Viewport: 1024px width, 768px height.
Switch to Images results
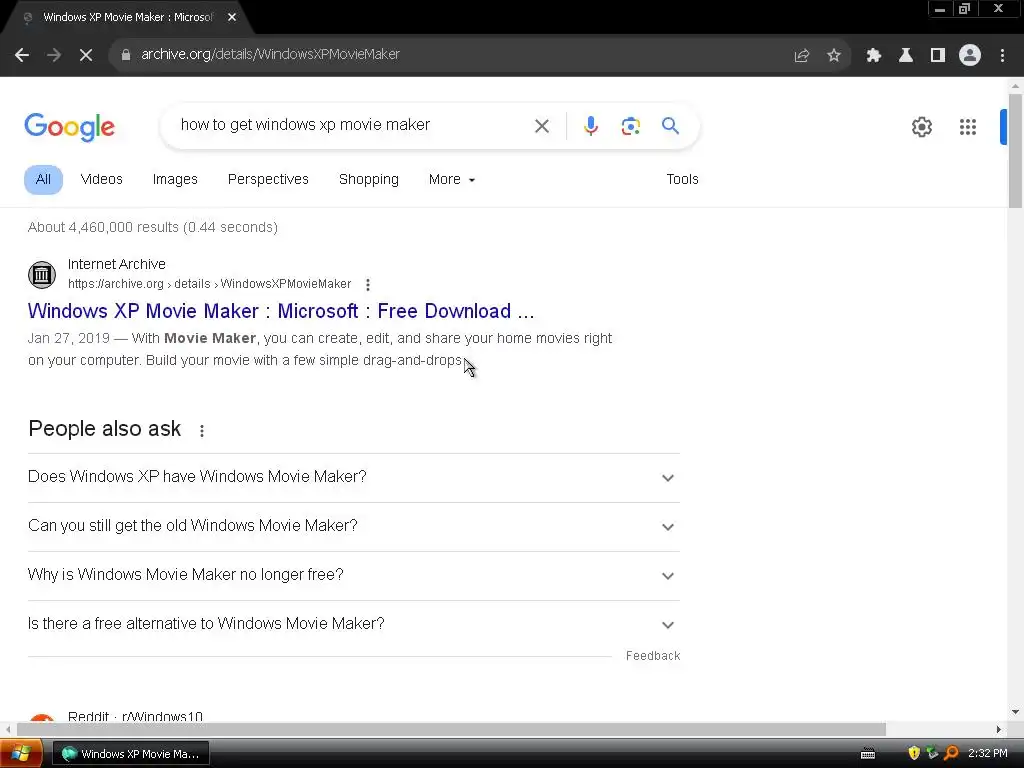coord(175,180)
